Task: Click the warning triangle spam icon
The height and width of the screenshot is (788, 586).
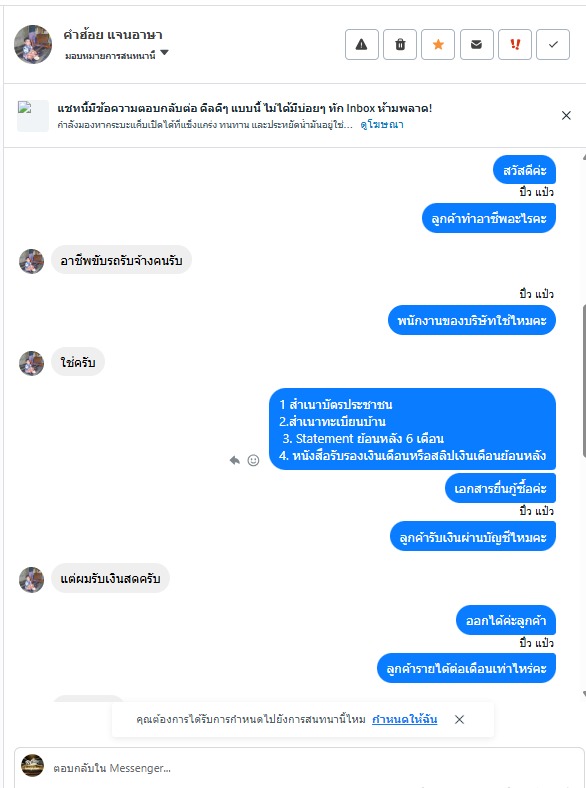Action: (x=361, y=45)
